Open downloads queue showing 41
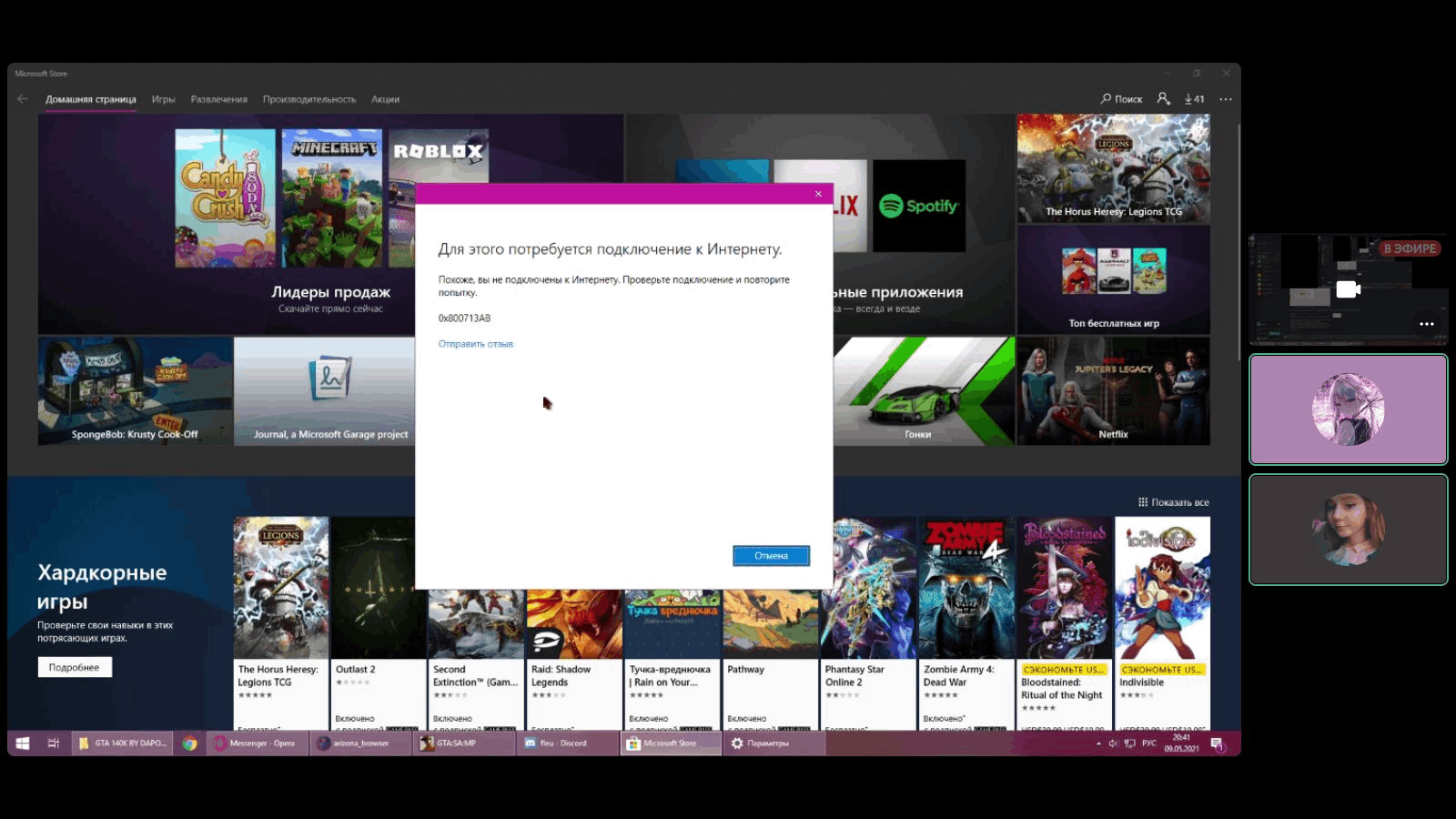The height and width of the screenshot is (819, 1456). [1194, 99]
